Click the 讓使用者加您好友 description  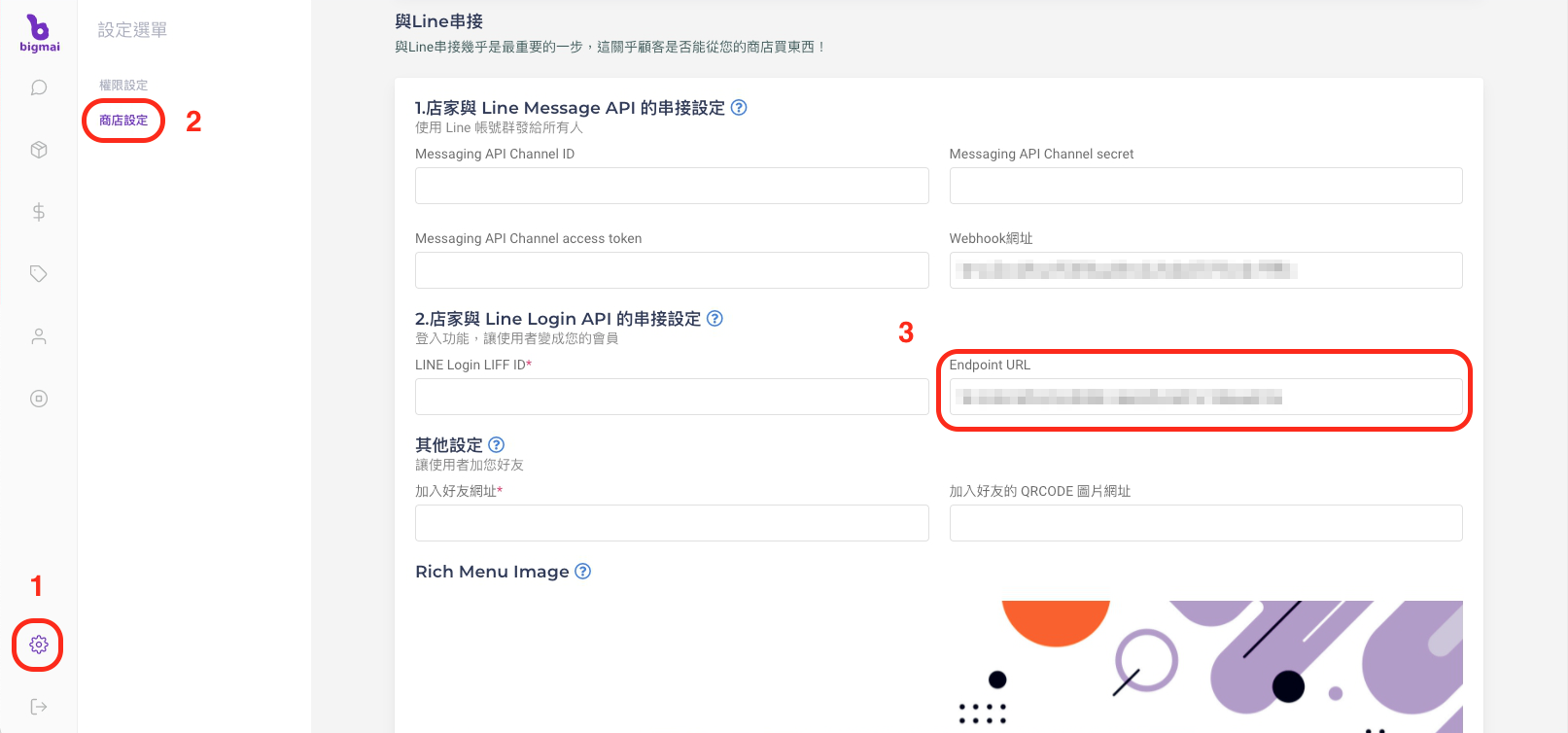click(x=470, y=465)
